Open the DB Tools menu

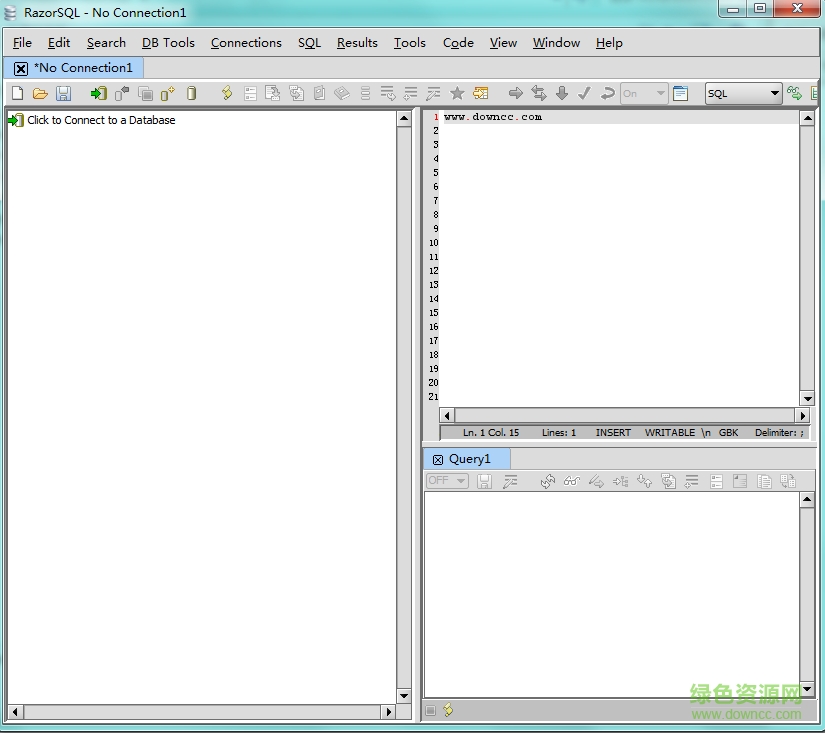click(168, 42)
